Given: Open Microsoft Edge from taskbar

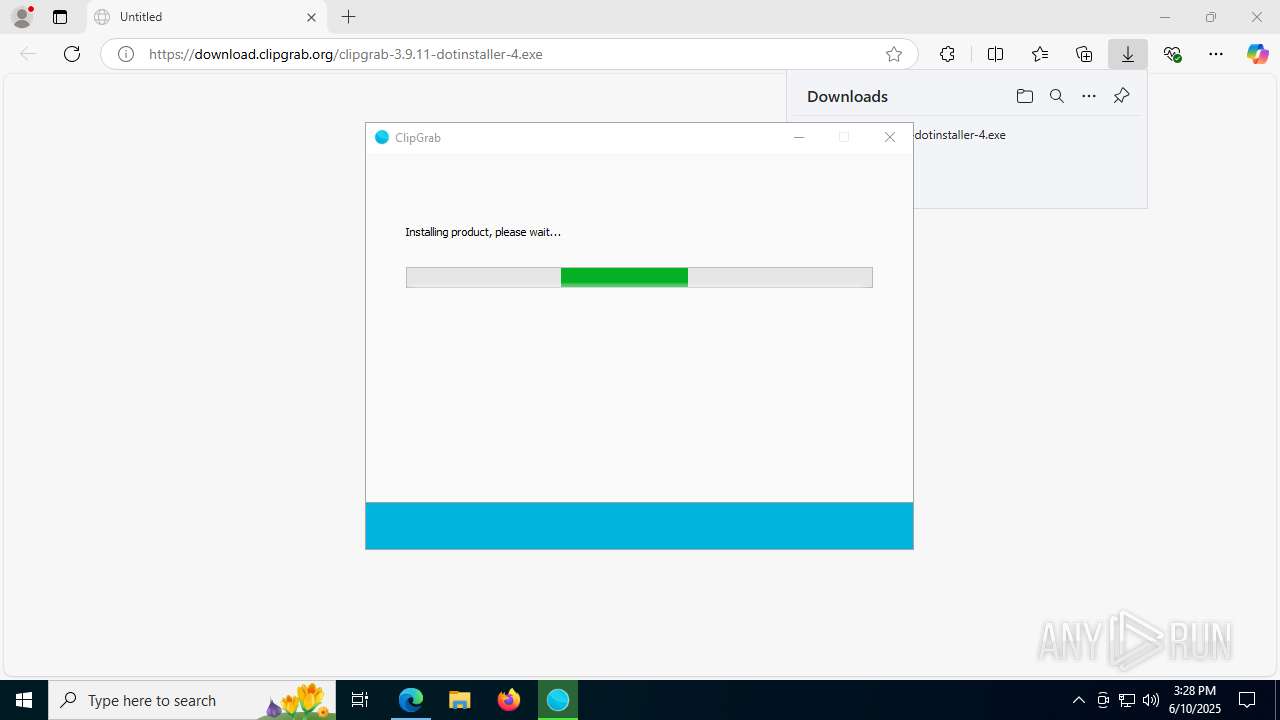Looking at the screenshot, I should click(411, 700).
